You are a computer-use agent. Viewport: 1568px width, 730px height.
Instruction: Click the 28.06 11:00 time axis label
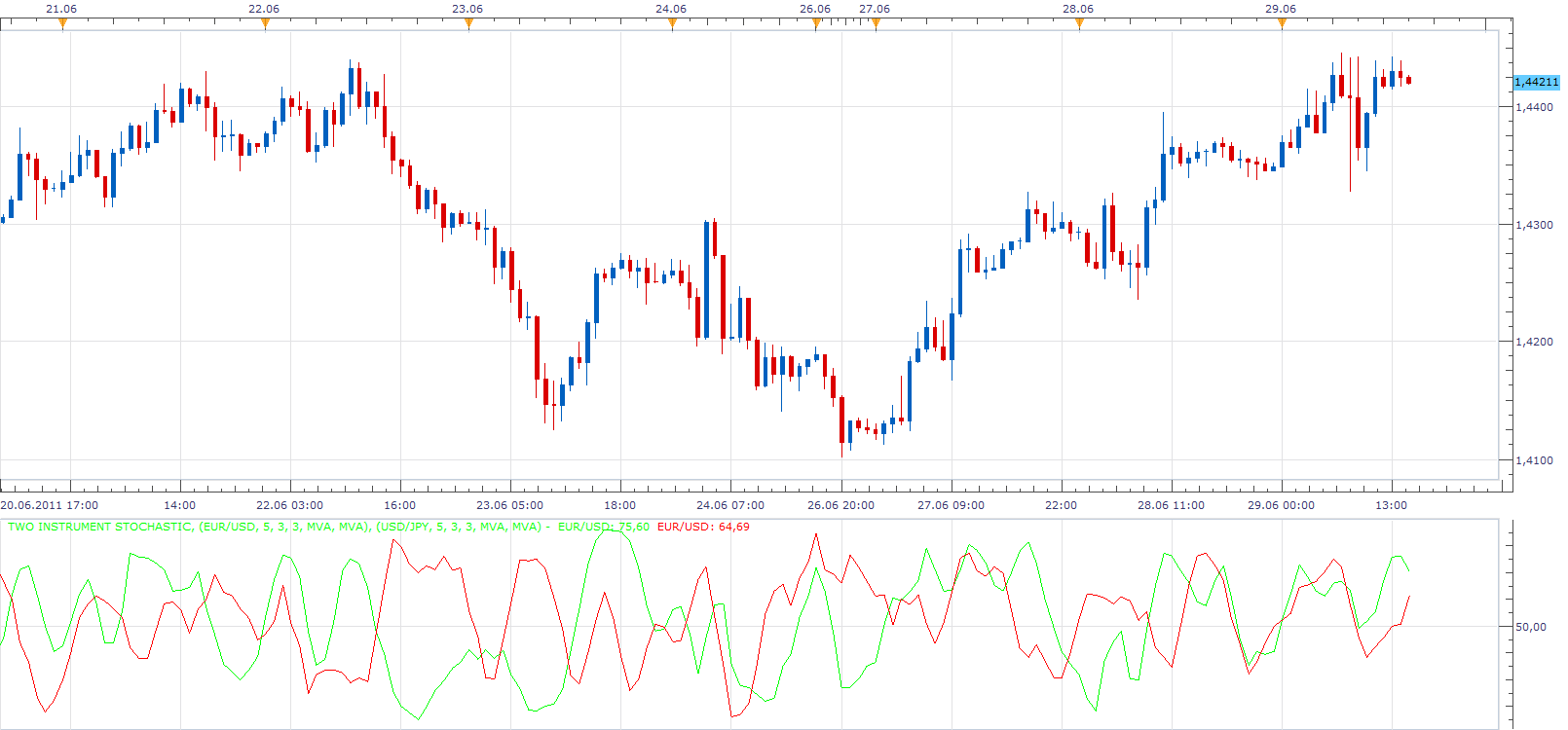pos(1172,505)
